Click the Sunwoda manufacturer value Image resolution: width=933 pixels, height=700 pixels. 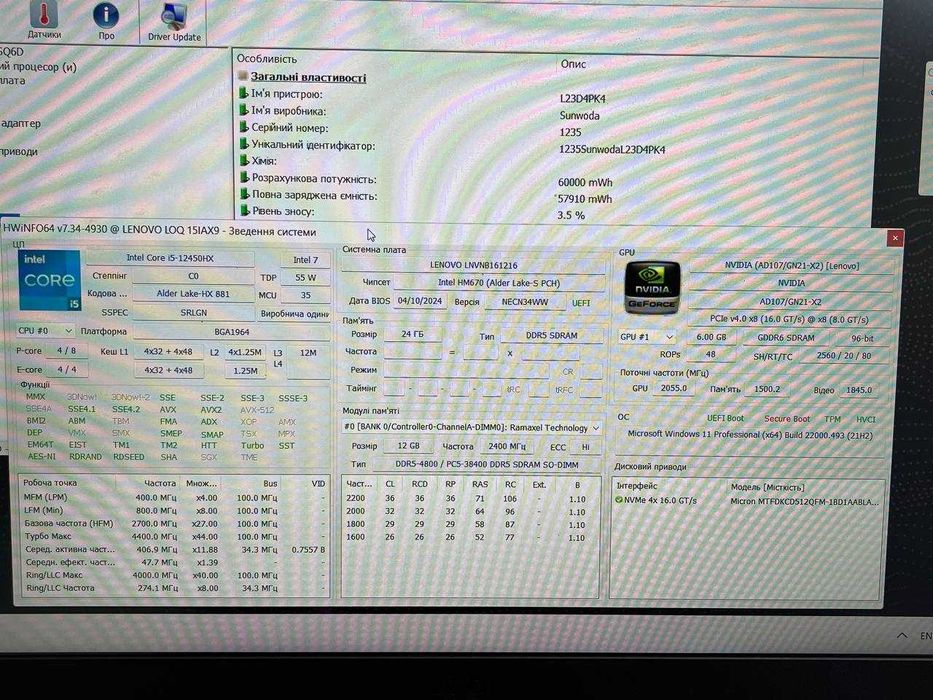click(580, 115)
